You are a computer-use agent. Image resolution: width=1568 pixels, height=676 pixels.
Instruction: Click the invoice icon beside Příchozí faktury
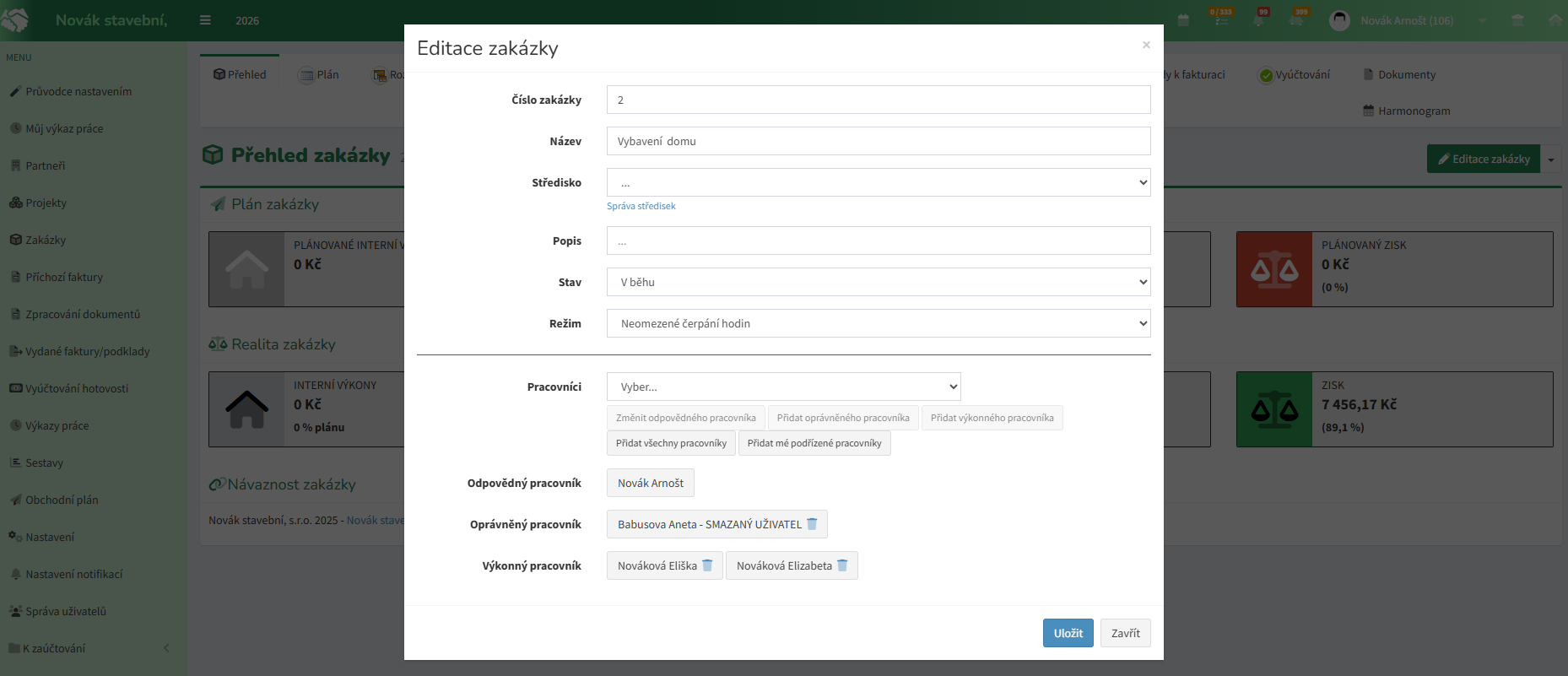pyautogui.click(x=15, y=277)
